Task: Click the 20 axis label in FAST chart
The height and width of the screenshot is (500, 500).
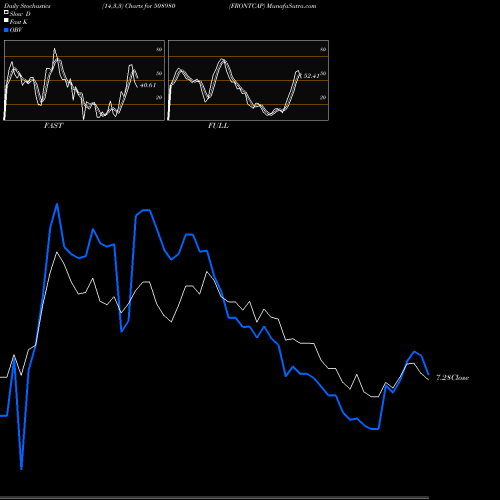Action: coord(159,97)
